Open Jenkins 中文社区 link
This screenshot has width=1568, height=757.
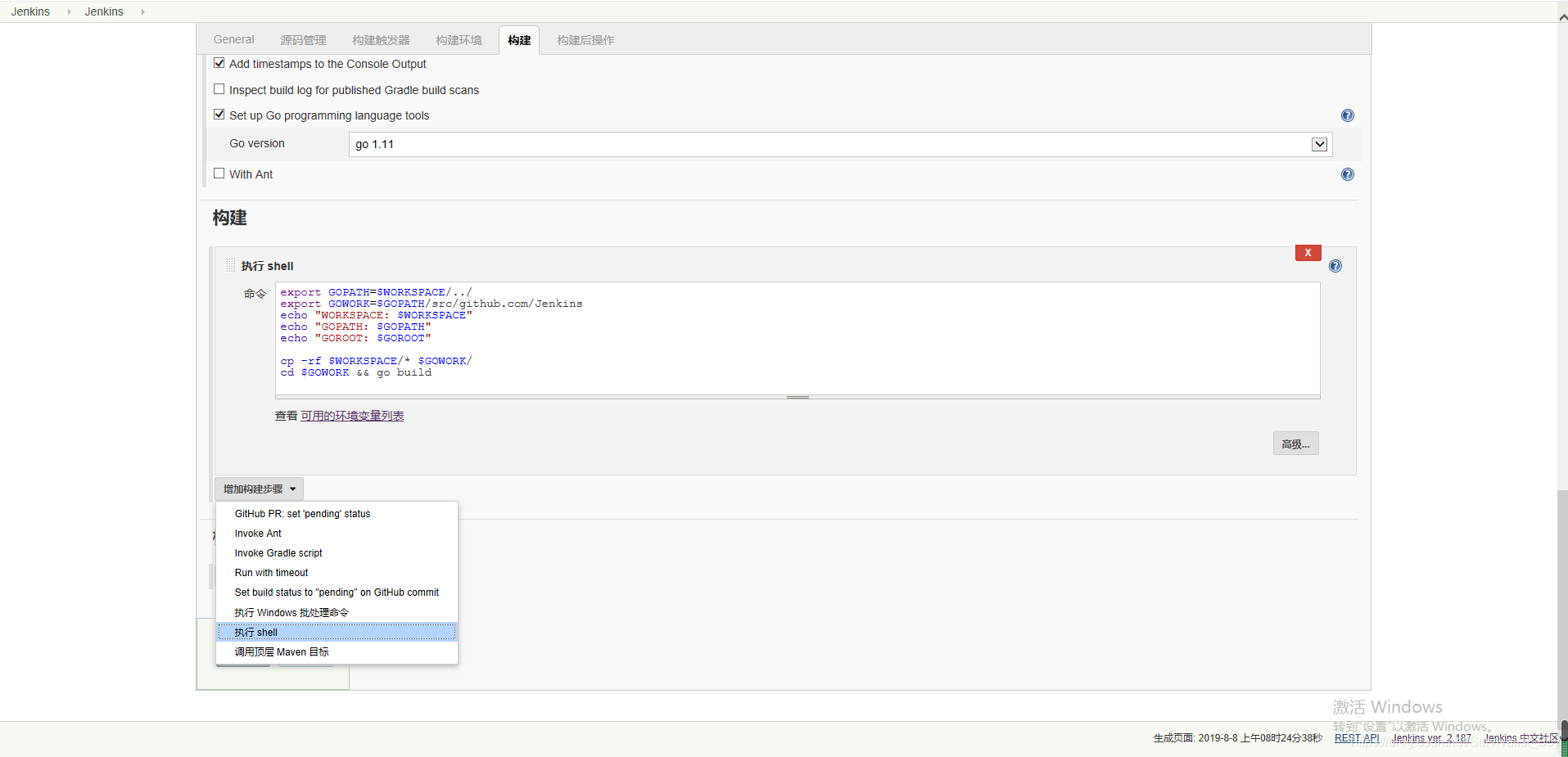point(1521,738)
